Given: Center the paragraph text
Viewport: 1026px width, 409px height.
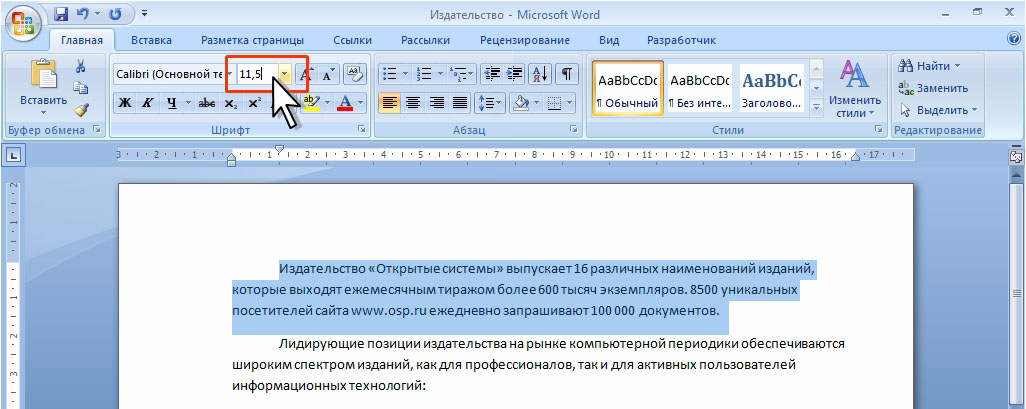Looking at the screenshot, I should (x=413, y=103).
